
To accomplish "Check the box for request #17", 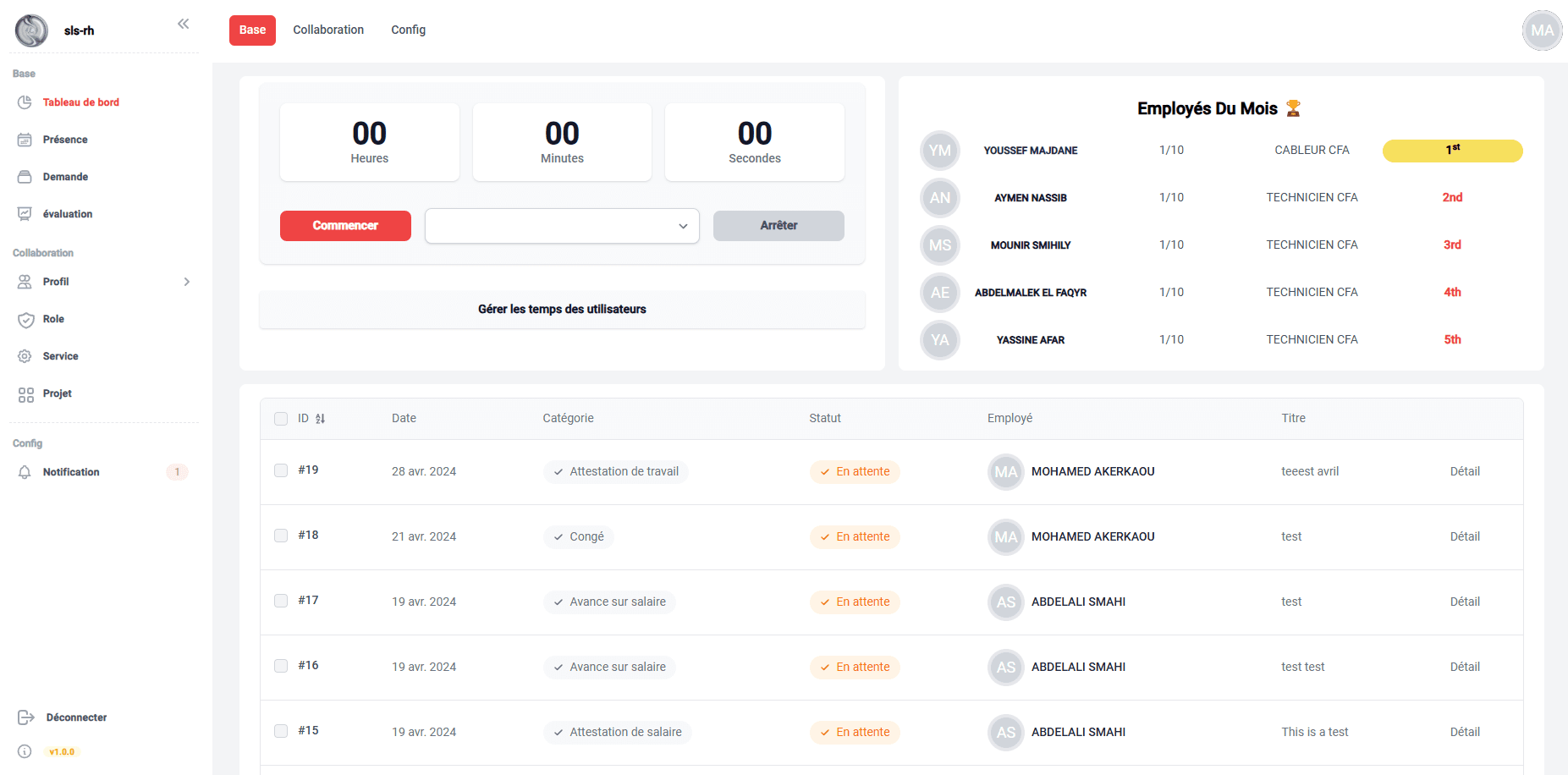I will 281,601.
